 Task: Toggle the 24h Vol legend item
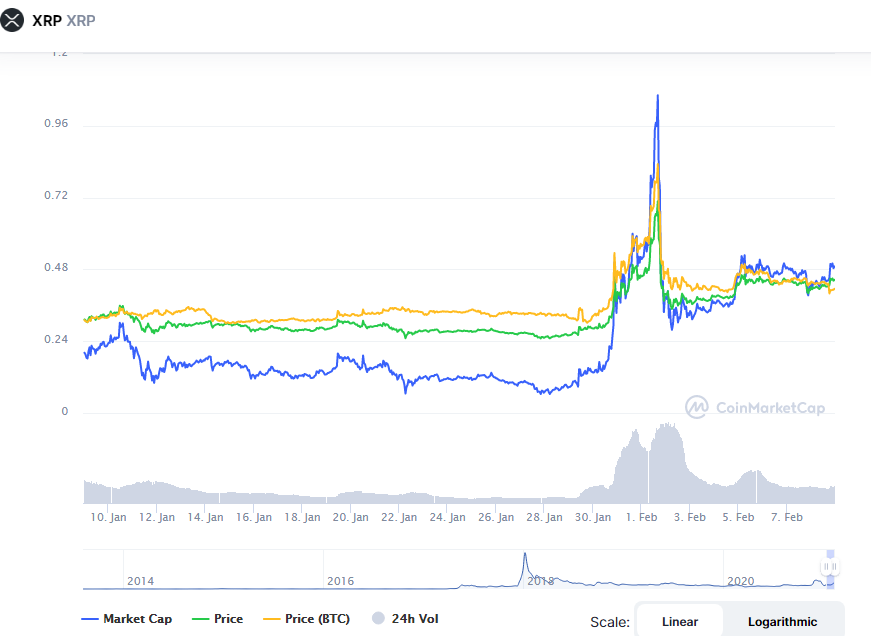[x=405, y=619]
